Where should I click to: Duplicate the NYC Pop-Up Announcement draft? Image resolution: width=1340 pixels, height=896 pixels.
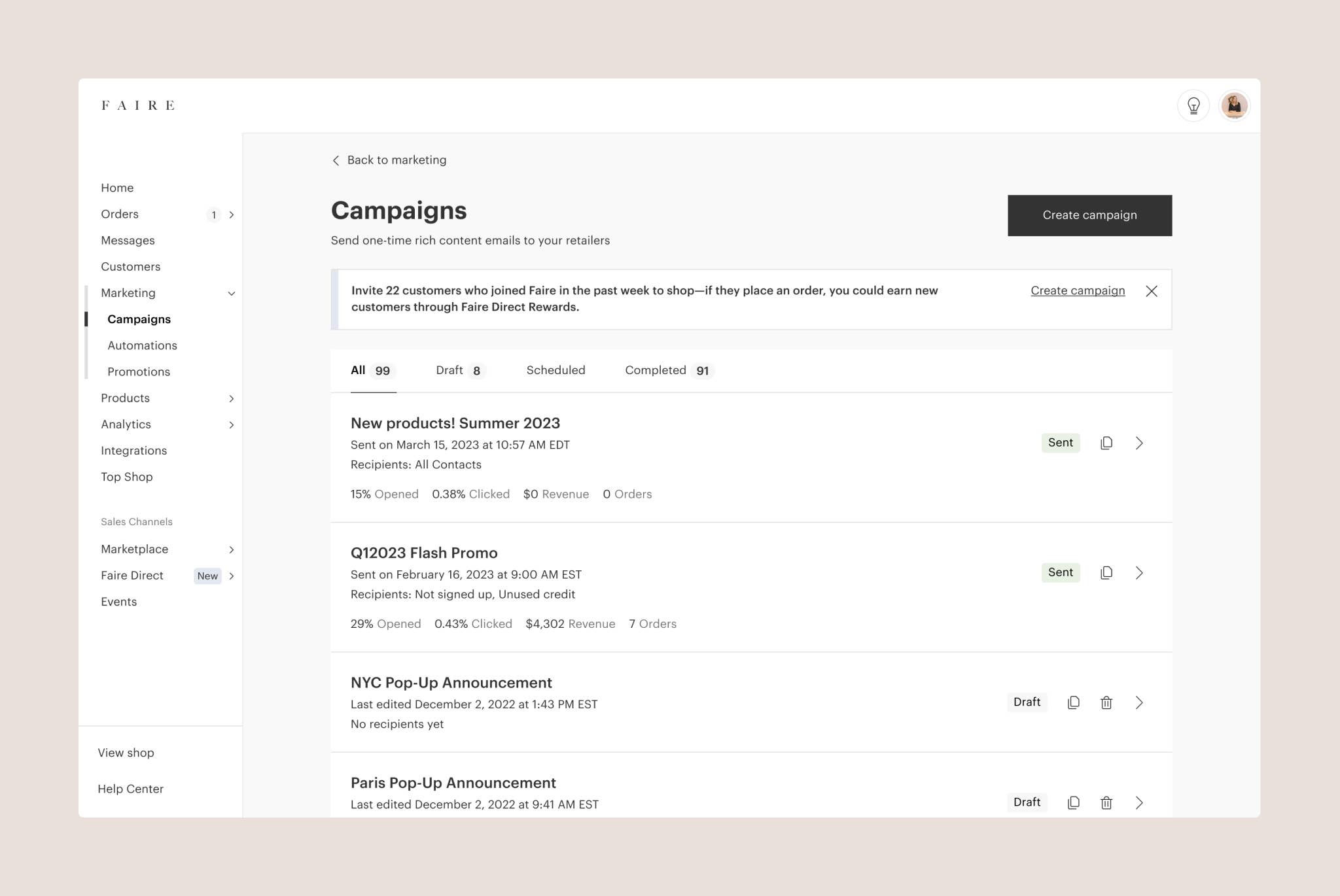[1074, 702]
